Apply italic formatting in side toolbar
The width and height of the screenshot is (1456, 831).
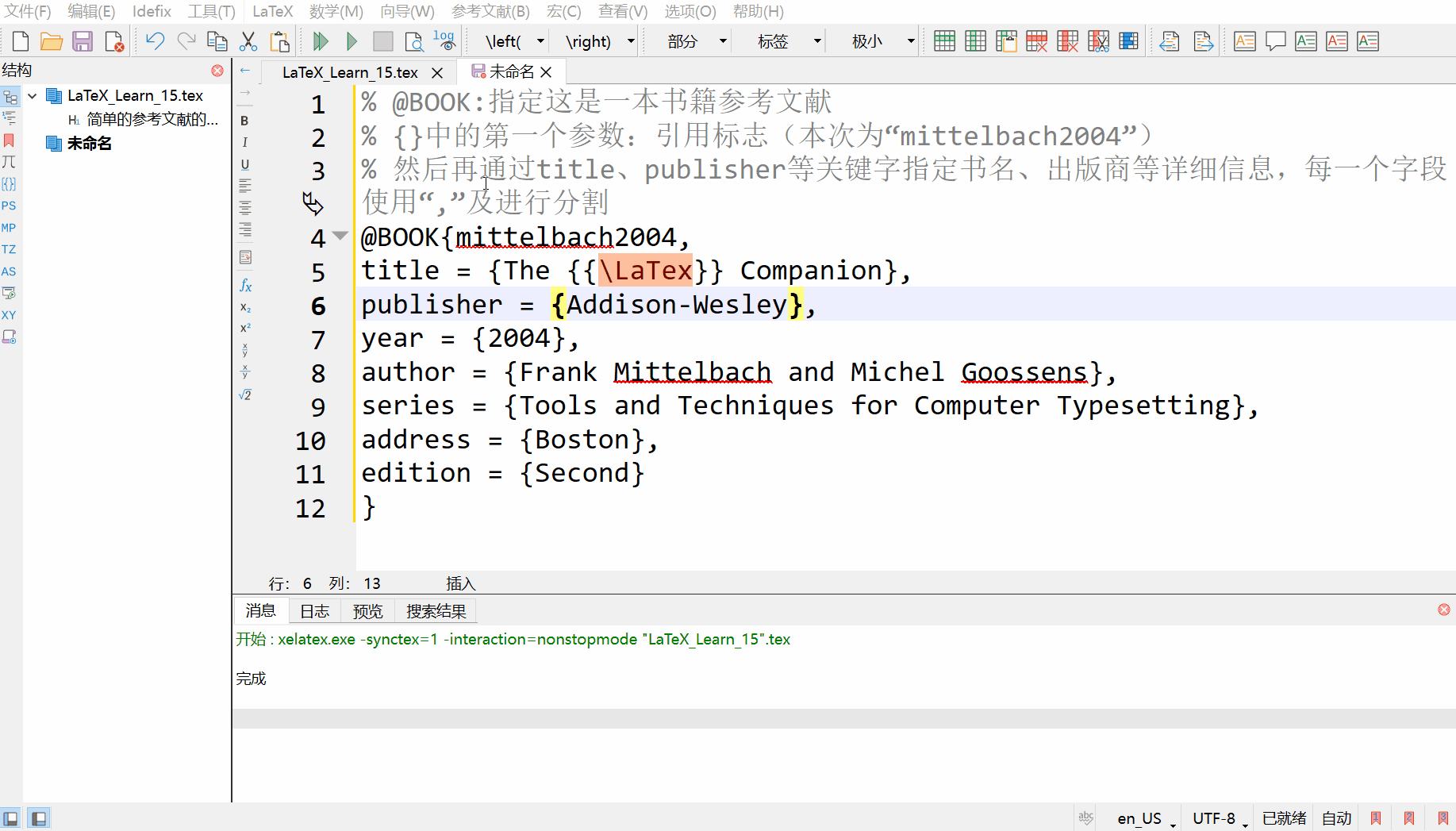[244, 142]
